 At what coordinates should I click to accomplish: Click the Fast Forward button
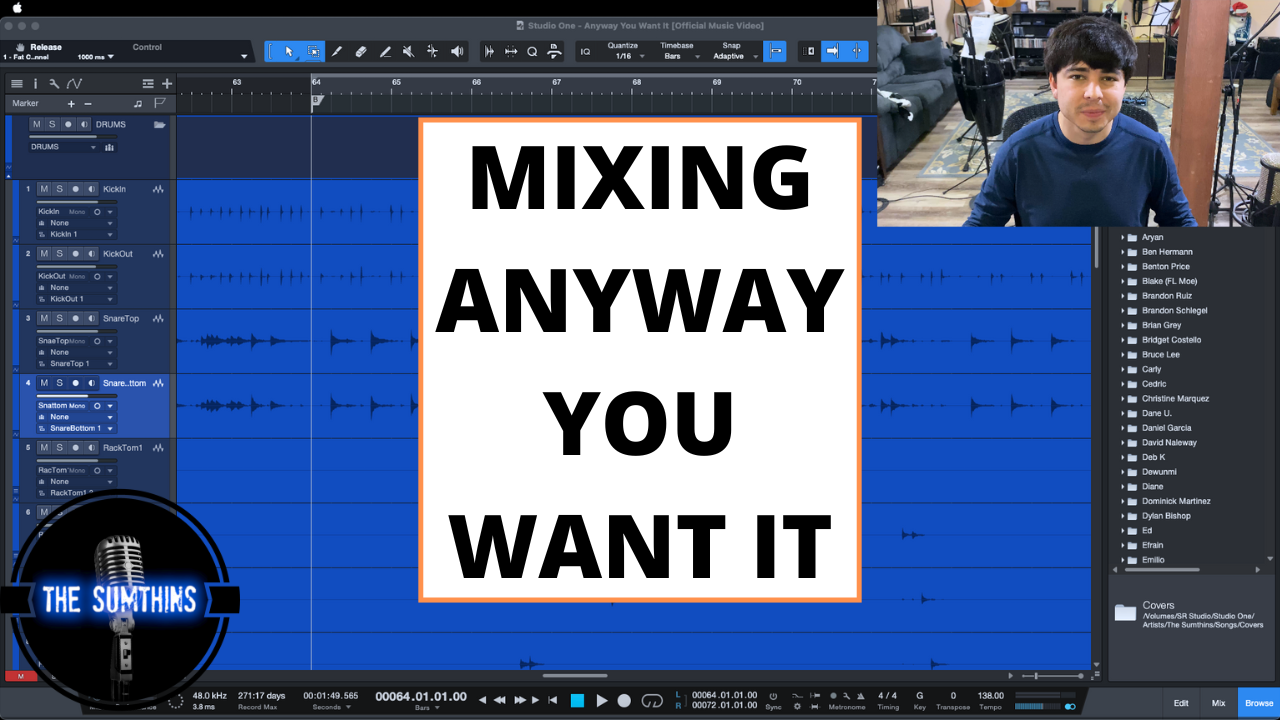(519, 700)
